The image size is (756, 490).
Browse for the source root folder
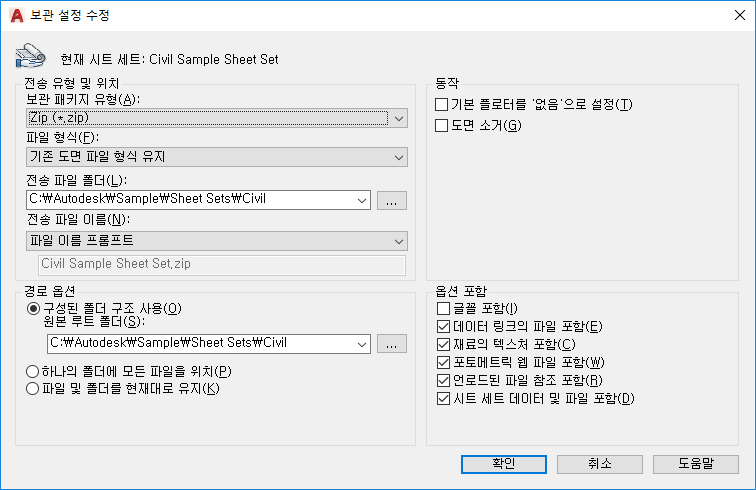coord(393,344)
